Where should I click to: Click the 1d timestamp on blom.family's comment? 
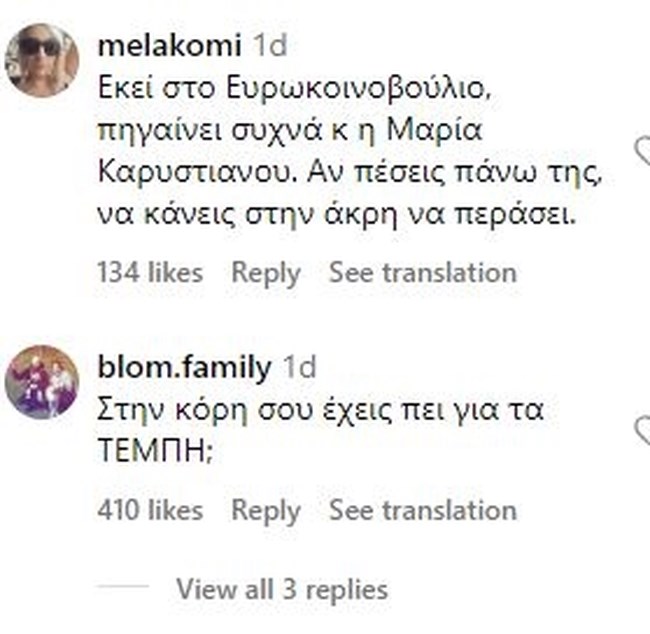(299, 367)
